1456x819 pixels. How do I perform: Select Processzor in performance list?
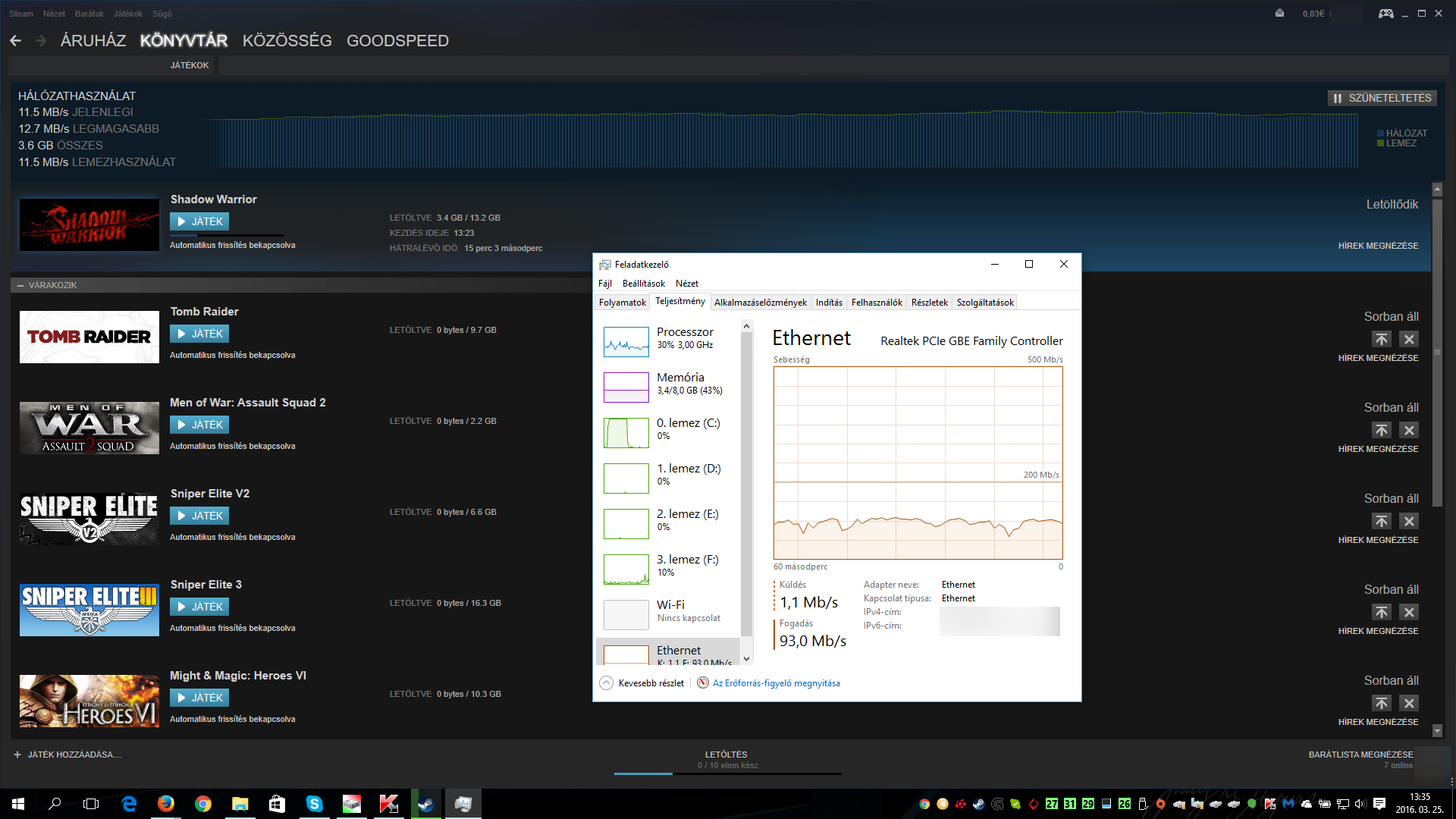click(667, 341)
